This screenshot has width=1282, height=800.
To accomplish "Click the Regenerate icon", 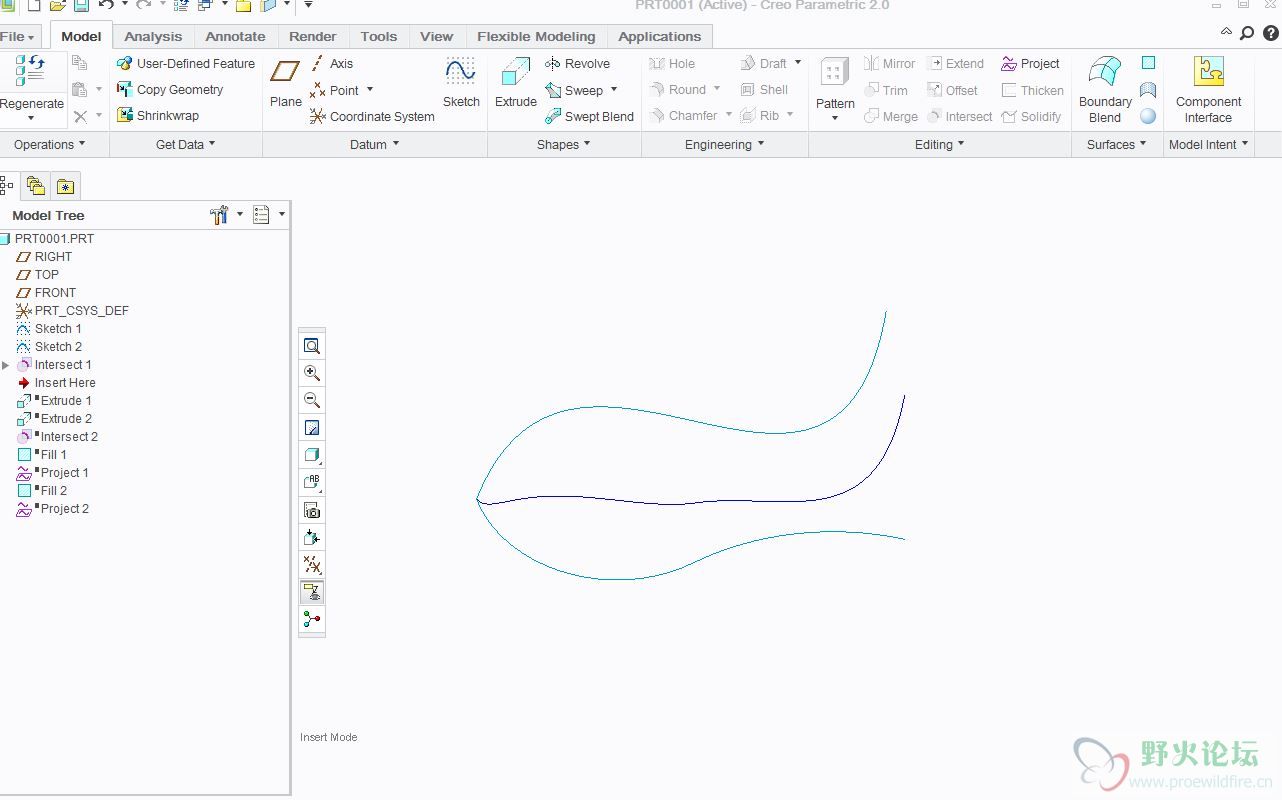I will point(31,72).
